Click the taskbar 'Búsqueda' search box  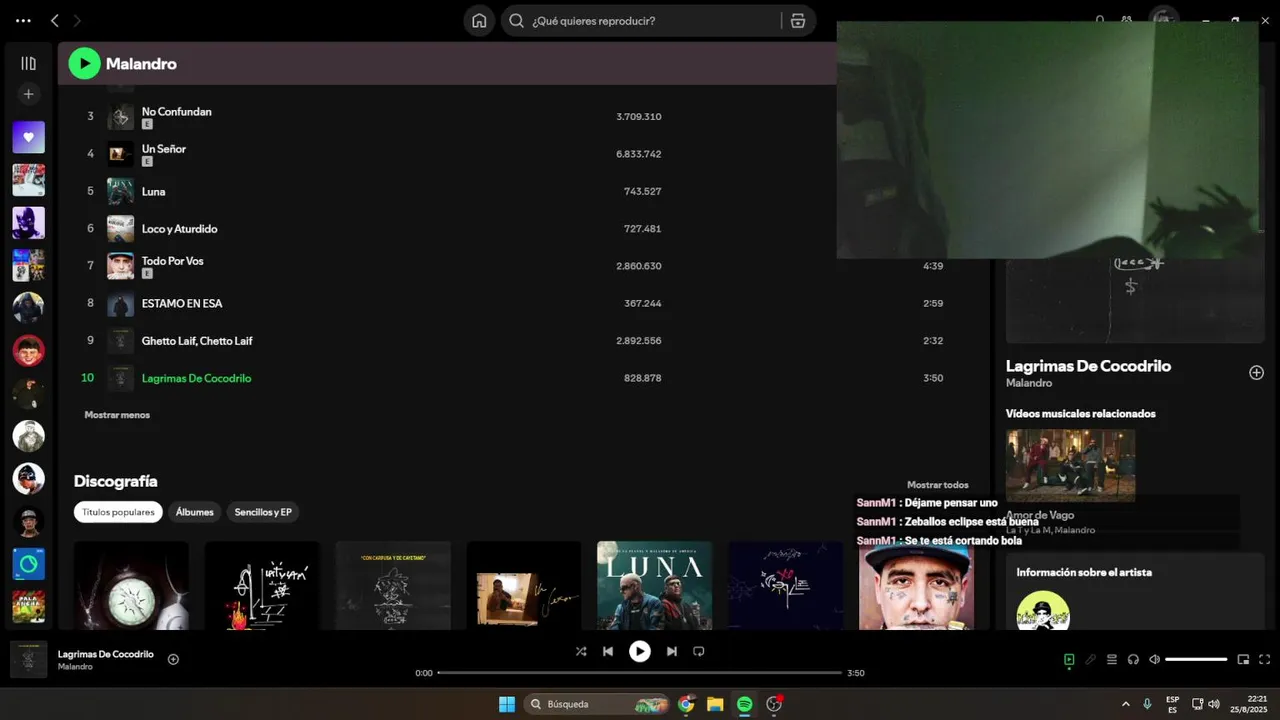tap(597, 704)
